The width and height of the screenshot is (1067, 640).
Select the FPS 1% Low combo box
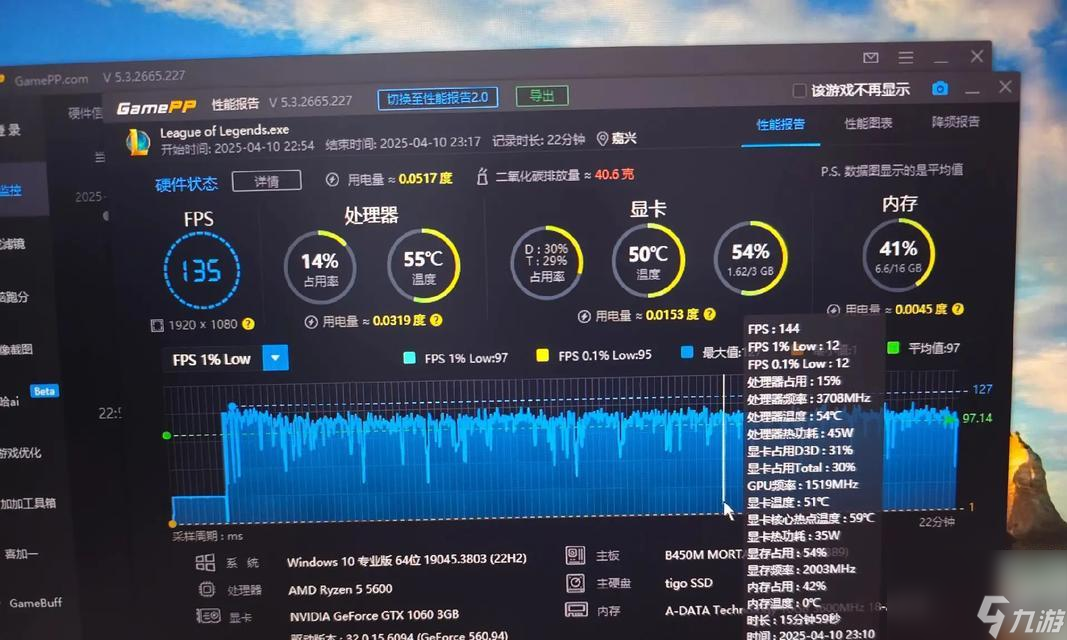pyautogui.click(x=225, y=359)
